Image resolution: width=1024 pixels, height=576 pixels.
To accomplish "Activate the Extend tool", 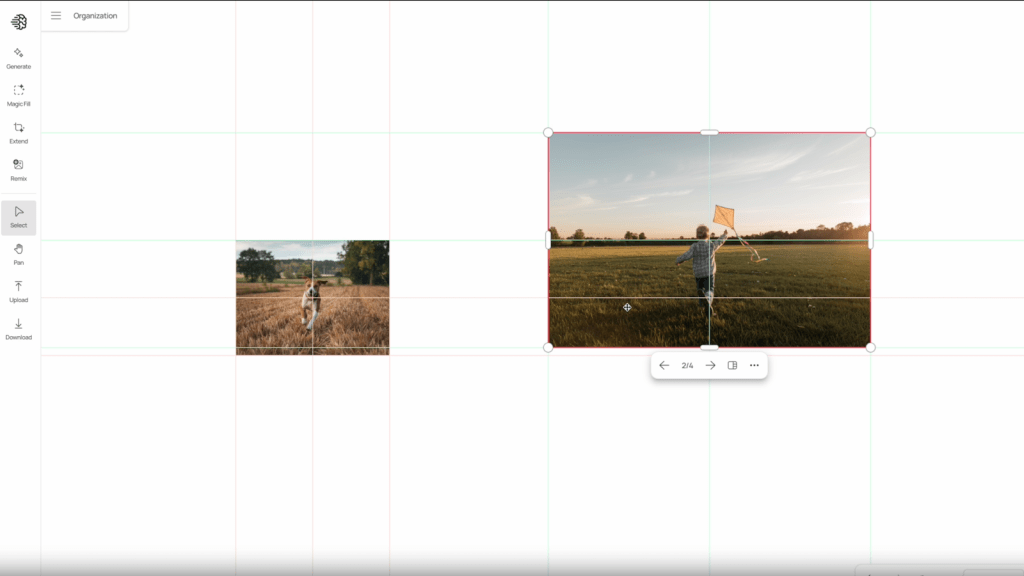I will click(18, 131).
